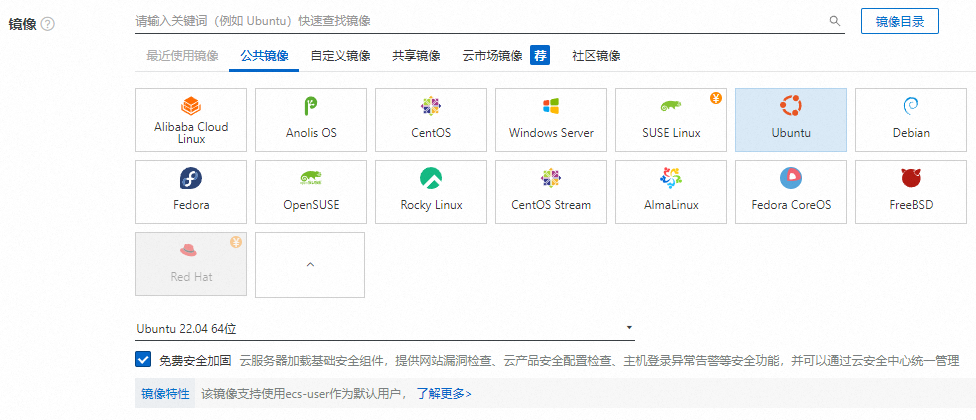This screenshot has width=976, height=420.
Task: Open the 了解更多> link
Action: (444, 394)
